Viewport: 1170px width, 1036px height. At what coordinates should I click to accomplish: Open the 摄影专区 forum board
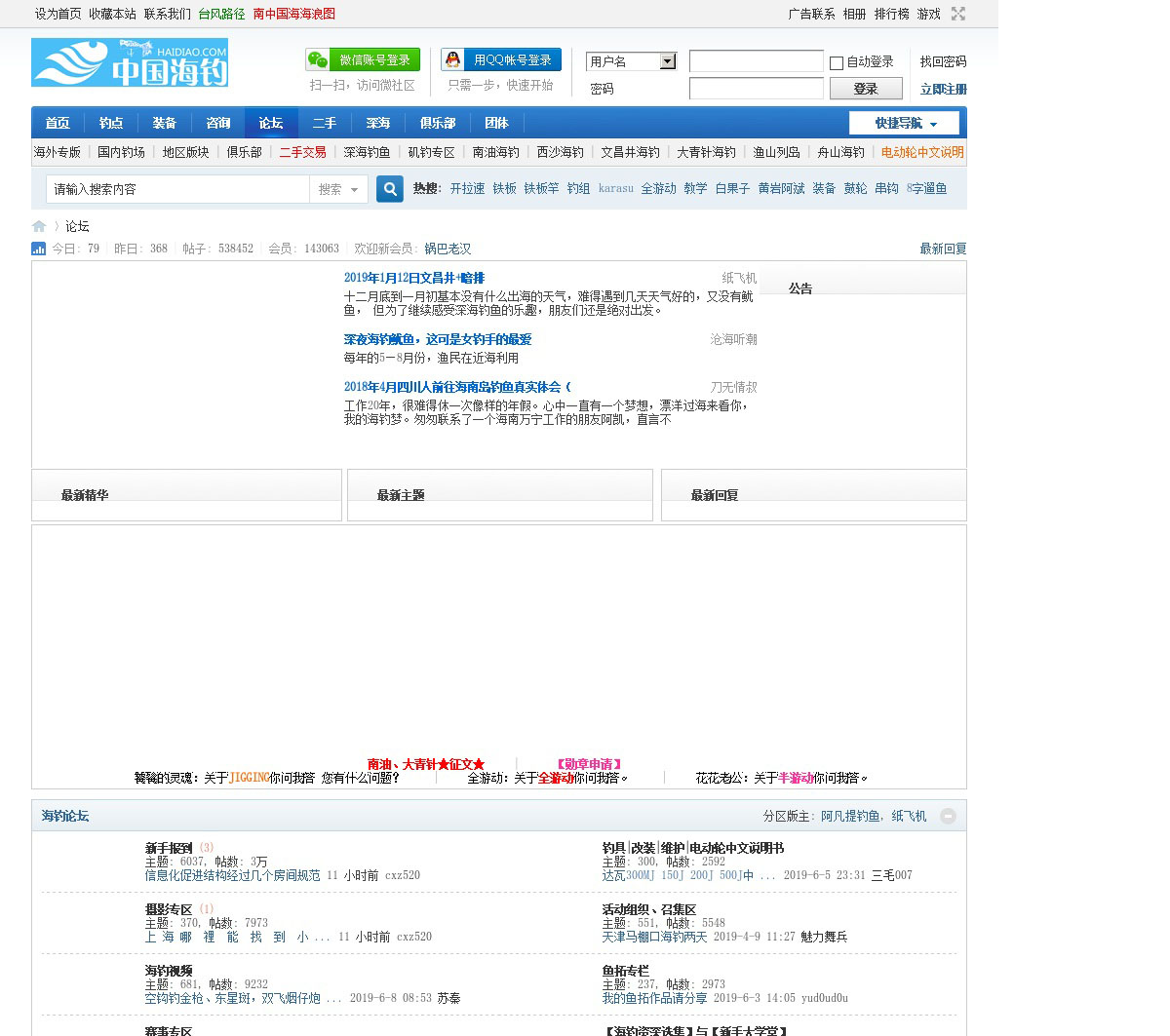point(169,909)
